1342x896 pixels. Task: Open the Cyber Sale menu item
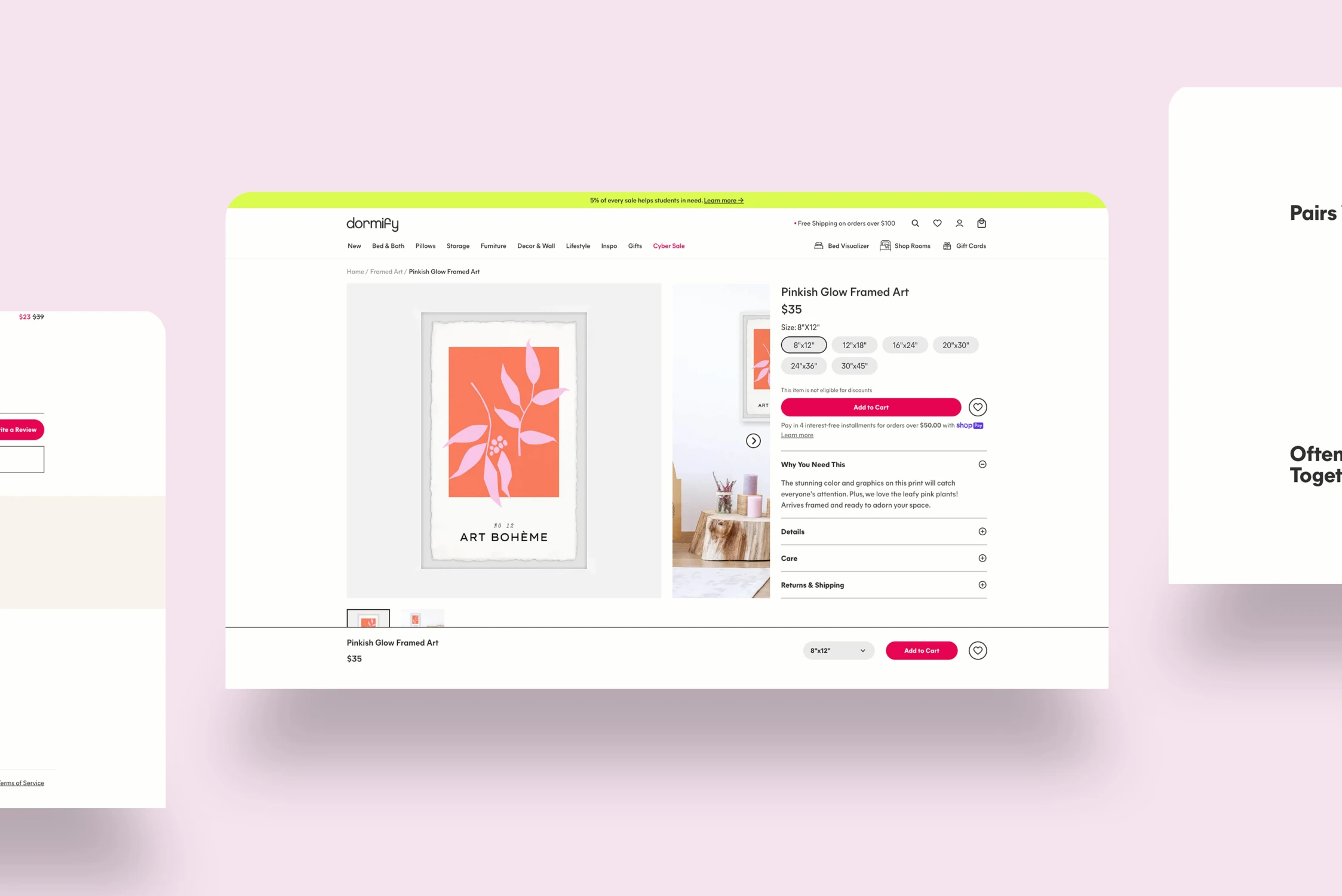point(669,246)
